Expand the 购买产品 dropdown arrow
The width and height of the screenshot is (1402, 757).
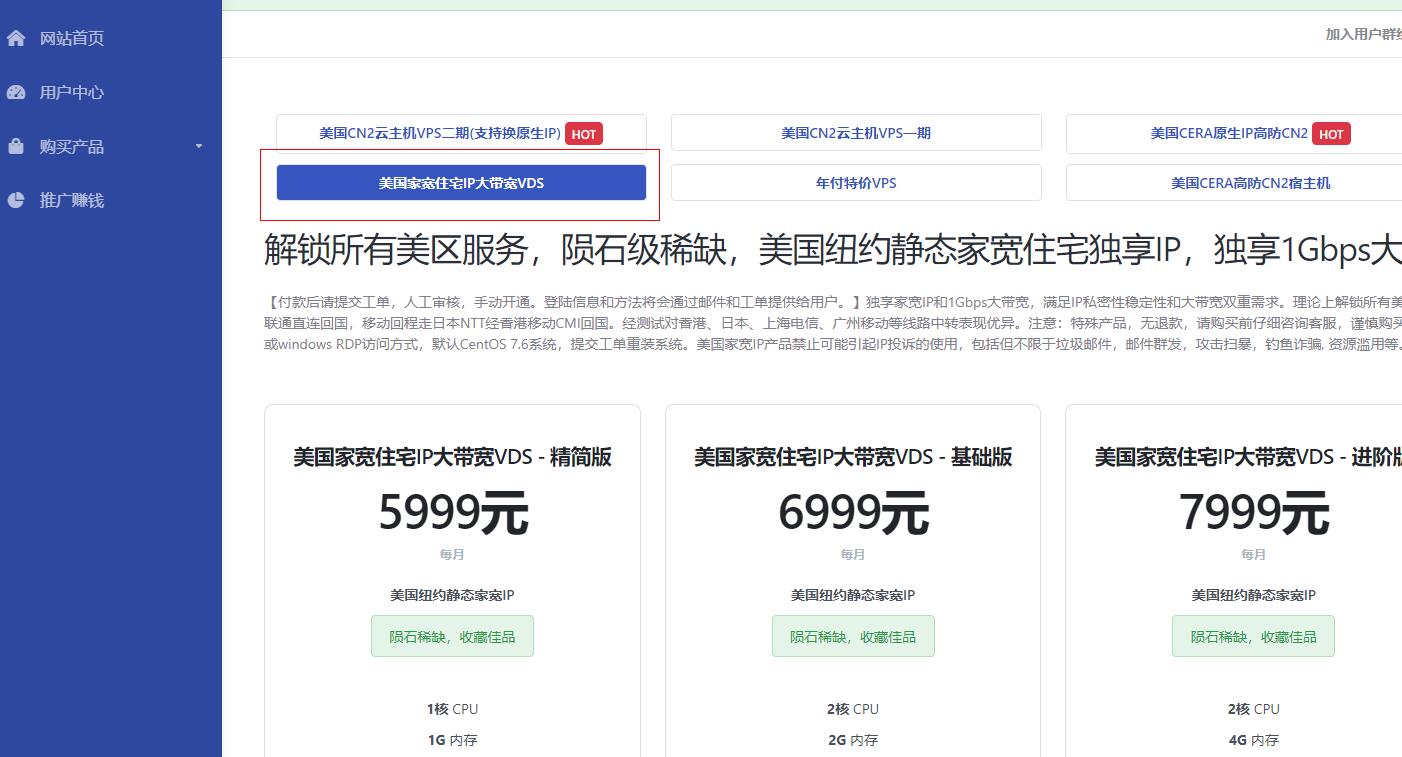pyautogui.click(x=198, y=146)
